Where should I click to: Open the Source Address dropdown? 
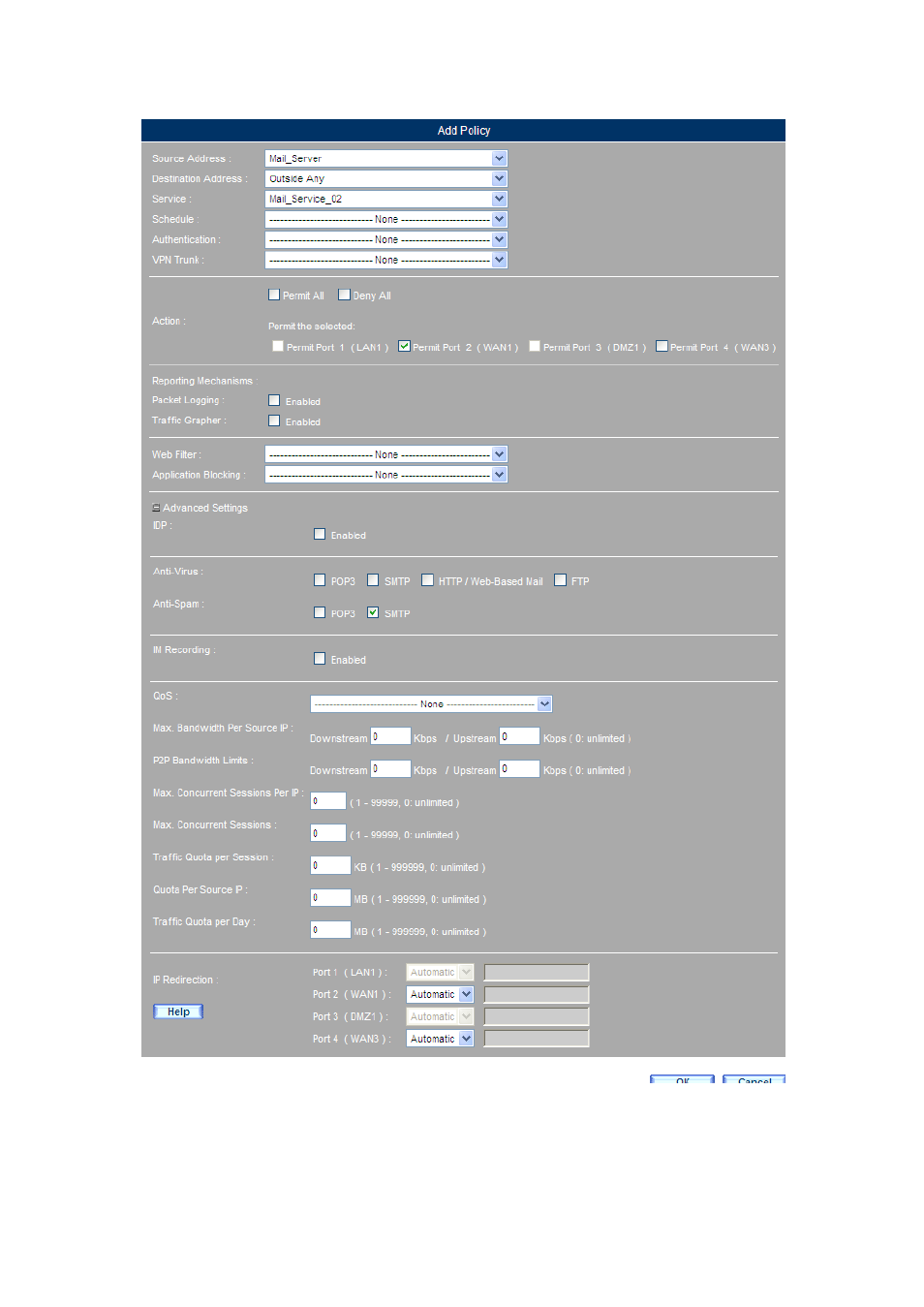[499, 159]
